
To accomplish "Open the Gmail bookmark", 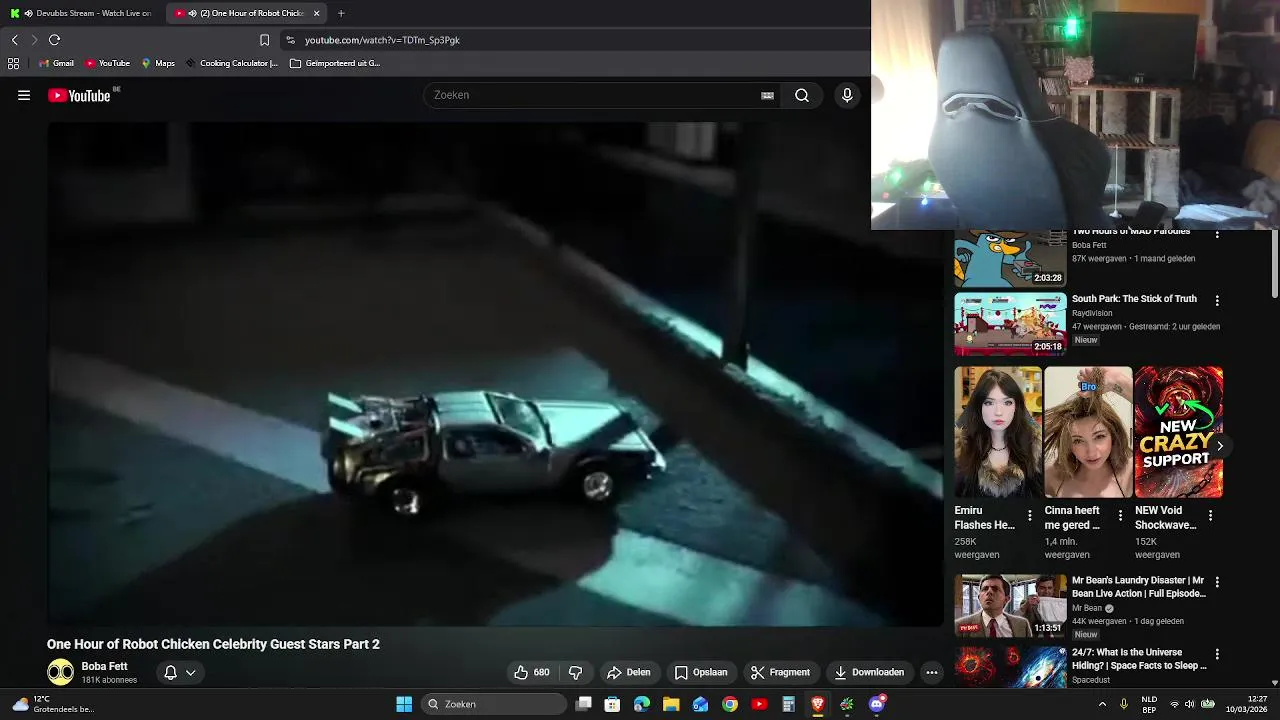I will click(x=56, y=63).
